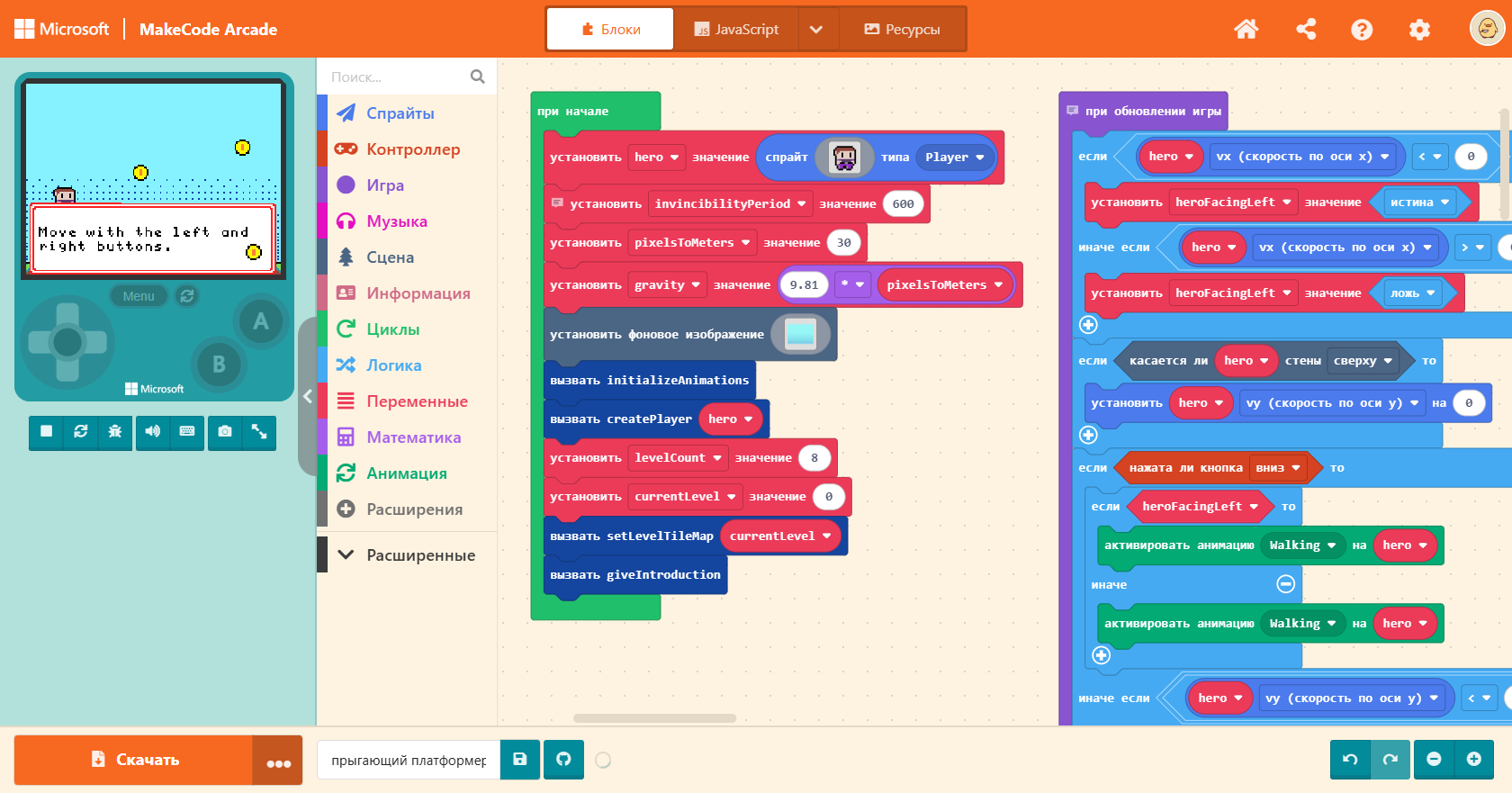The height and width of the screenshot is (793, 1512).
Task: Open the Home page icon
Action: coord(1246,30)
